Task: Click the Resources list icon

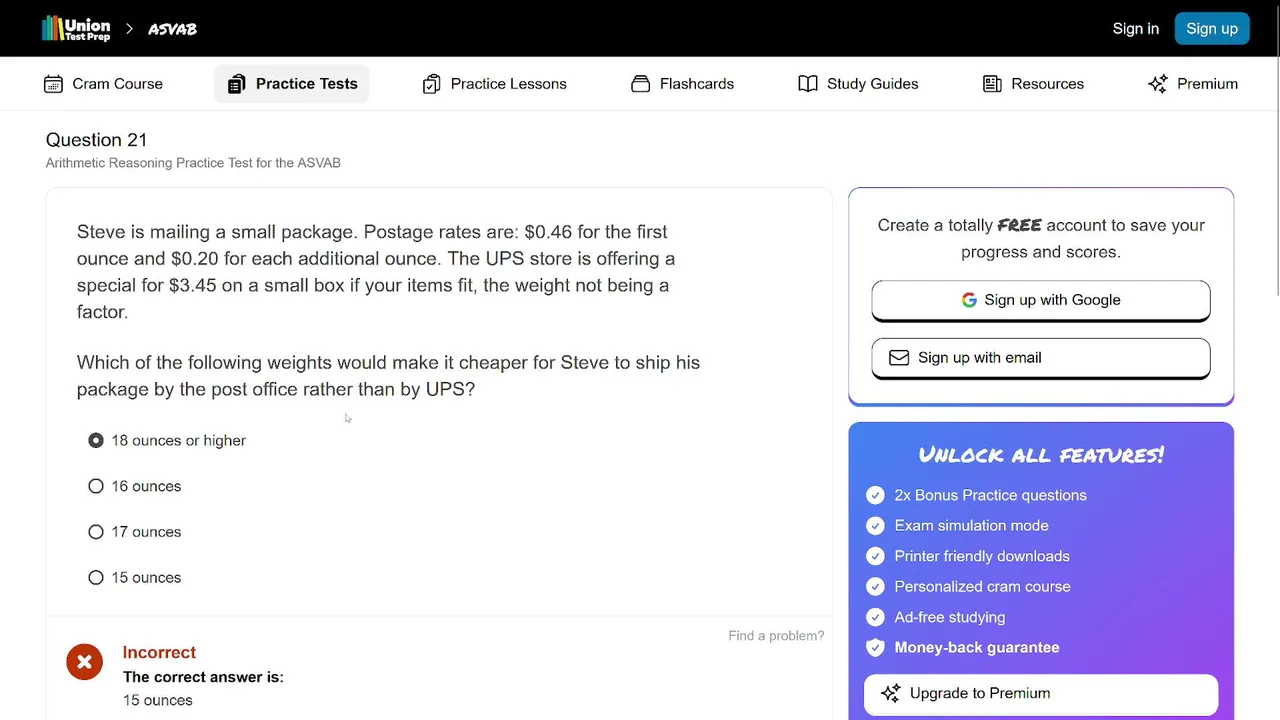Action: (x=992, y=84)
